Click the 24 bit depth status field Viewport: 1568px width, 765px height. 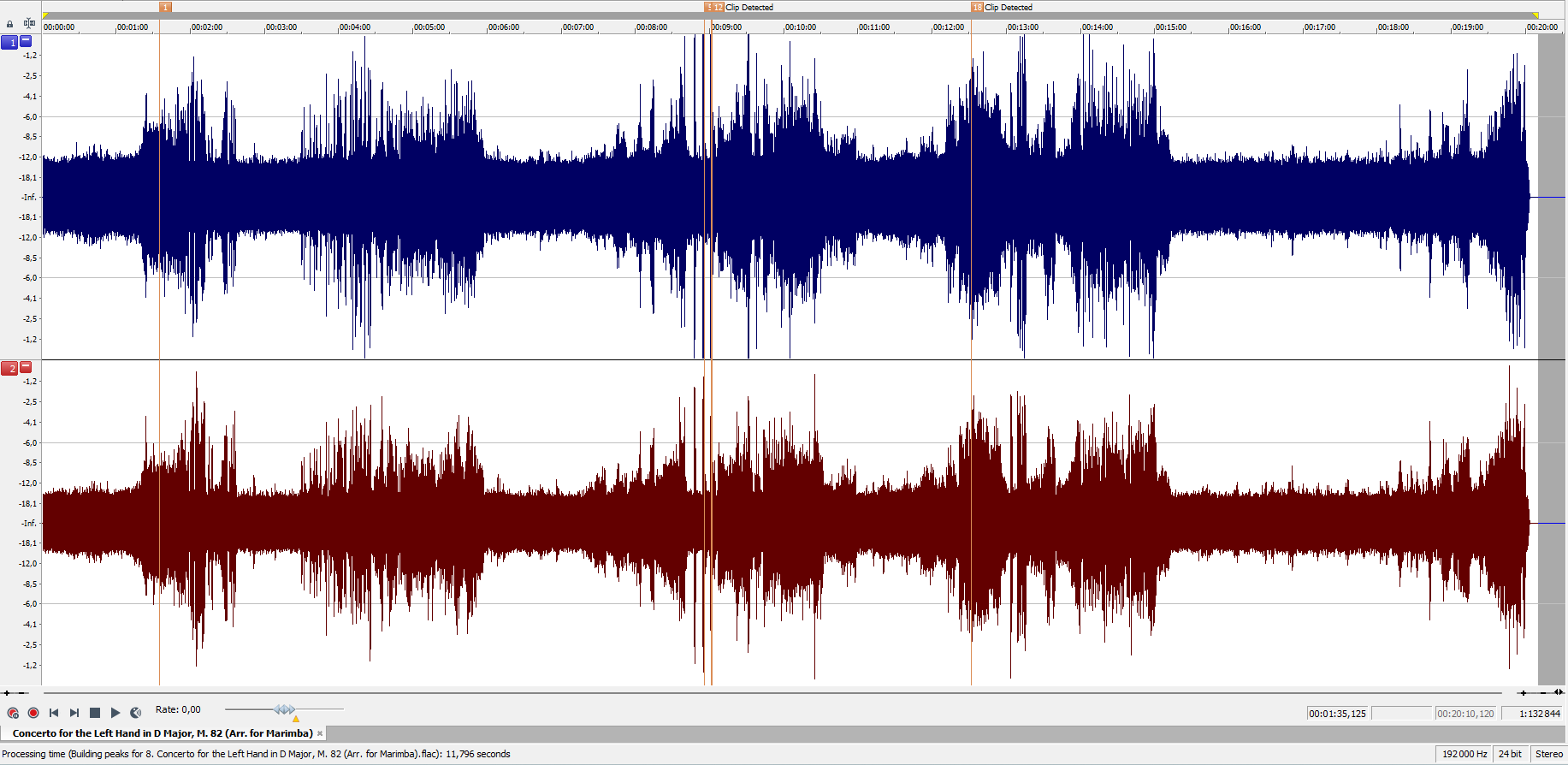pyautogui.click(x=1510, y=754)
